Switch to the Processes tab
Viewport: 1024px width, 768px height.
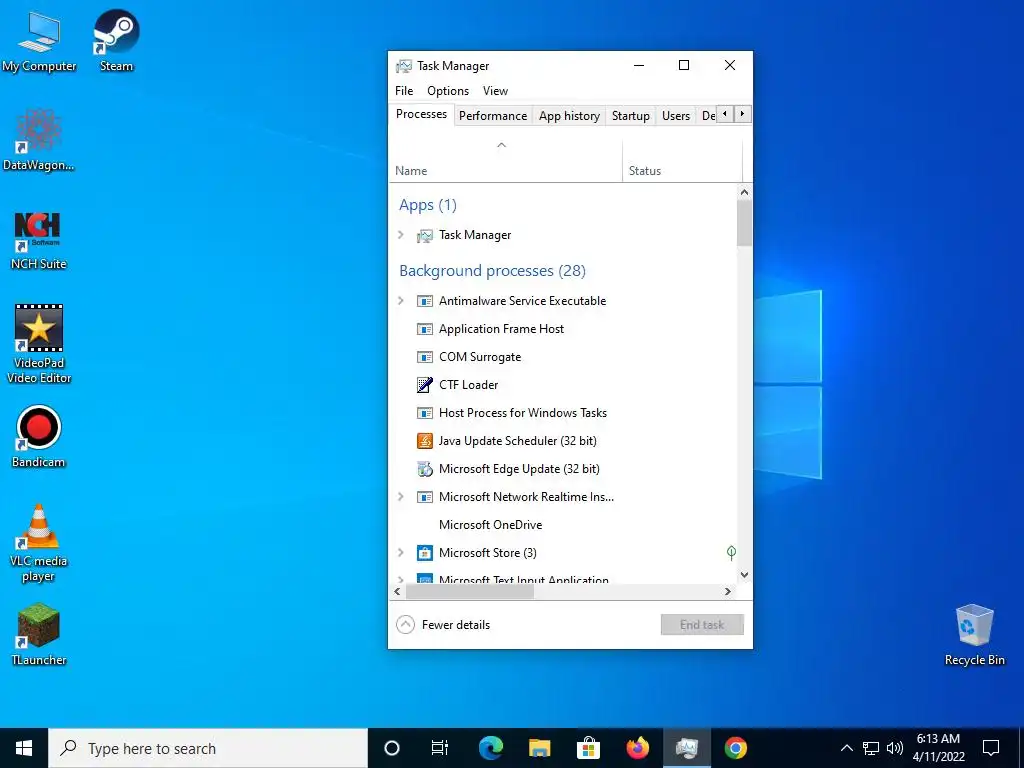[421, 114]
